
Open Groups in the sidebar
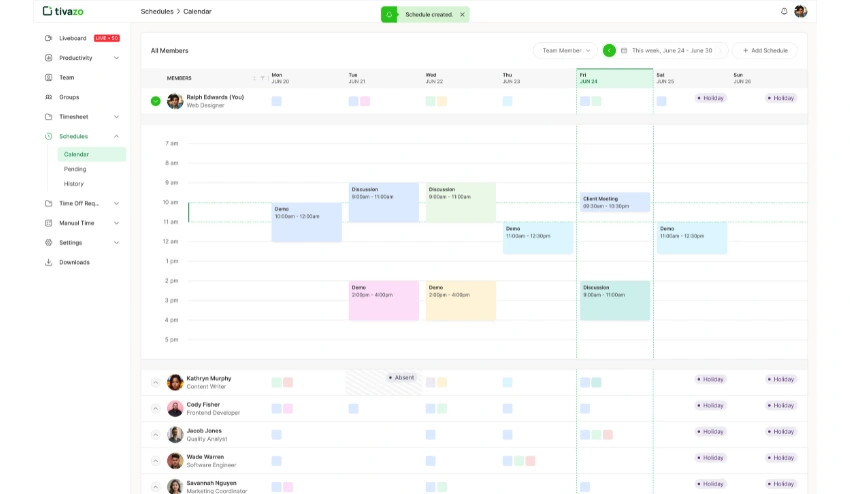(69, 97)
